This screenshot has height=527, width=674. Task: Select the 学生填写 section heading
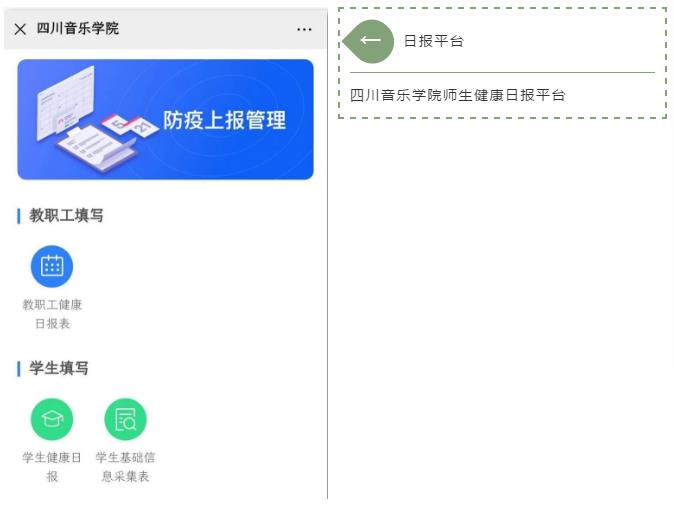tap(59, 368)
